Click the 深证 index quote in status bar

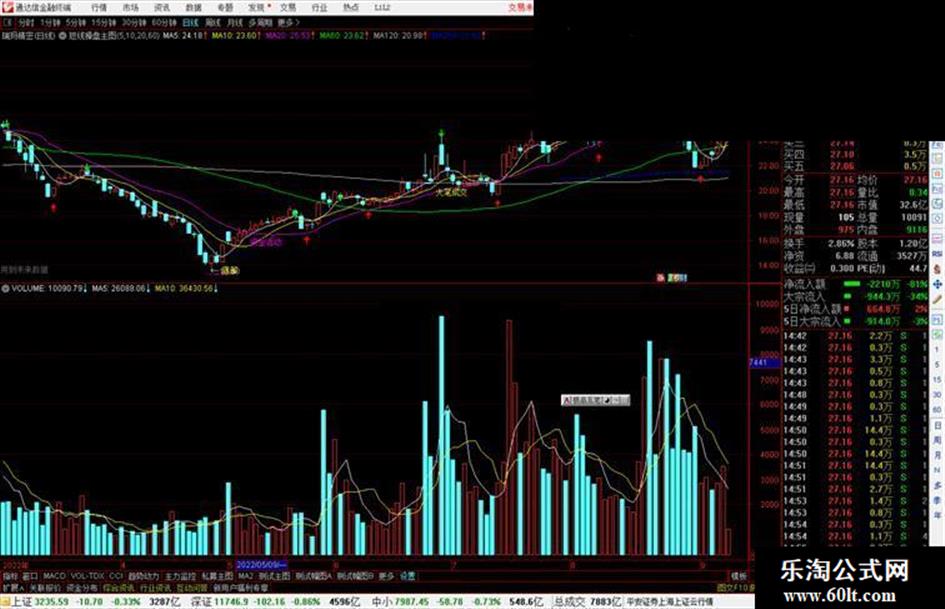pyautogui.click(x=275, y=602)
